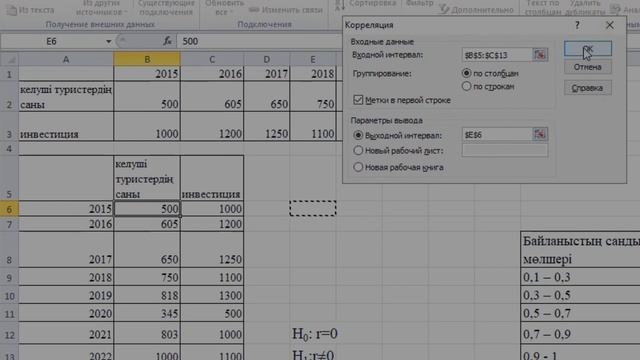This screenshot has height=360, width=640.
Task: Focus the Входной интервал field $B$5:$C$13
Action: click(x=498, y=55)
